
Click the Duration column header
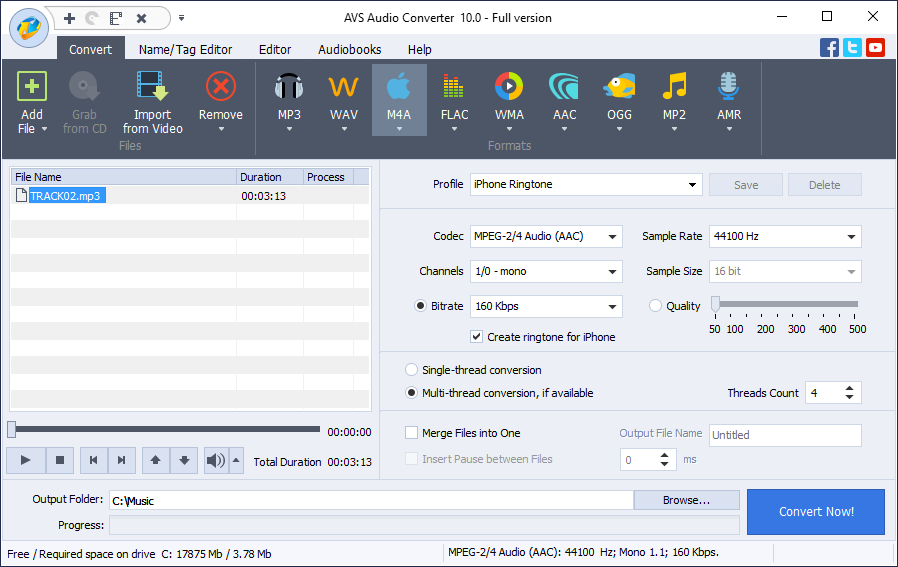click(270, 177)
